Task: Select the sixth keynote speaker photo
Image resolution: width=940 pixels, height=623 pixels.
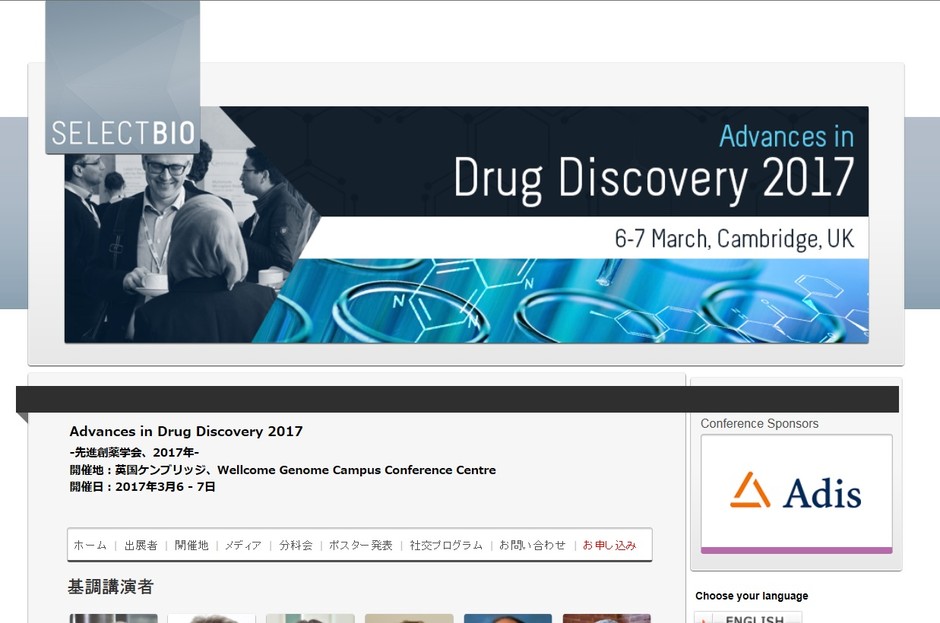Action: (607, 618)
